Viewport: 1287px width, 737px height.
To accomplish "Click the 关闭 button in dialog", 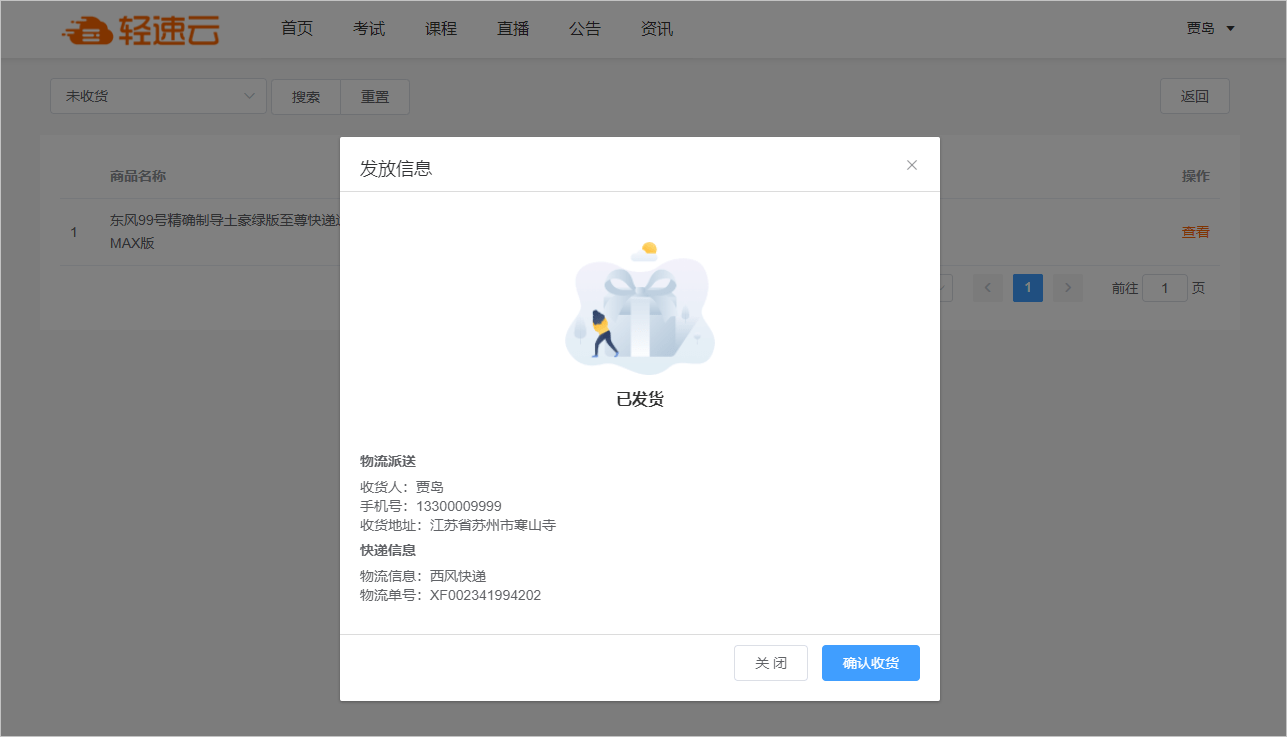I will (770, 663).
